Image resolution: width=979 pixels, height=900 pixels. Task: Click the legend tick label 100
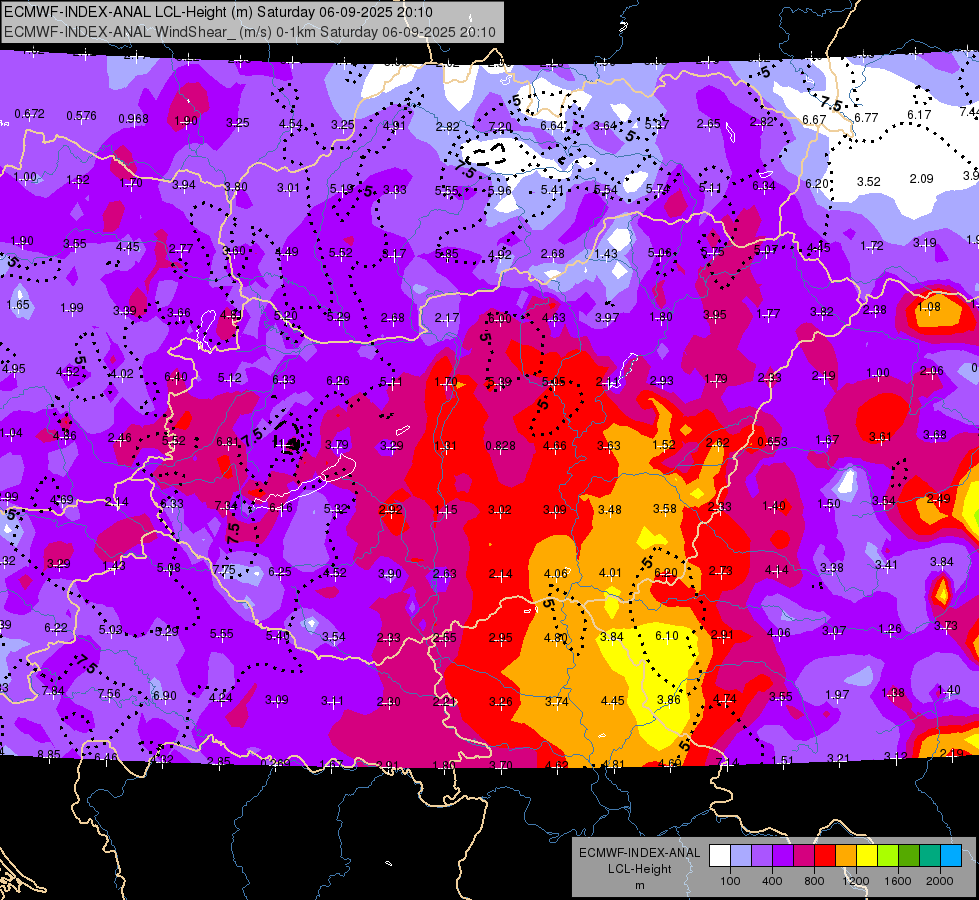pos(730,881)
